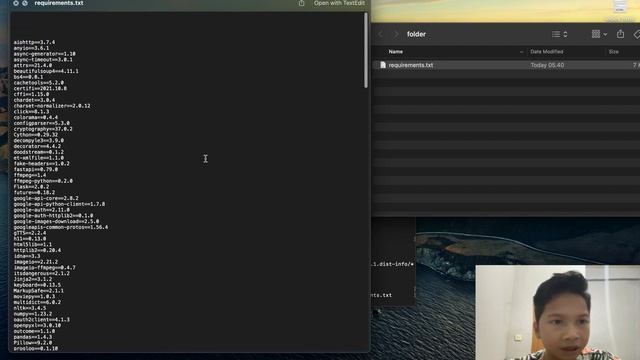Click the Share icon in the Finder toolbar

620,34
